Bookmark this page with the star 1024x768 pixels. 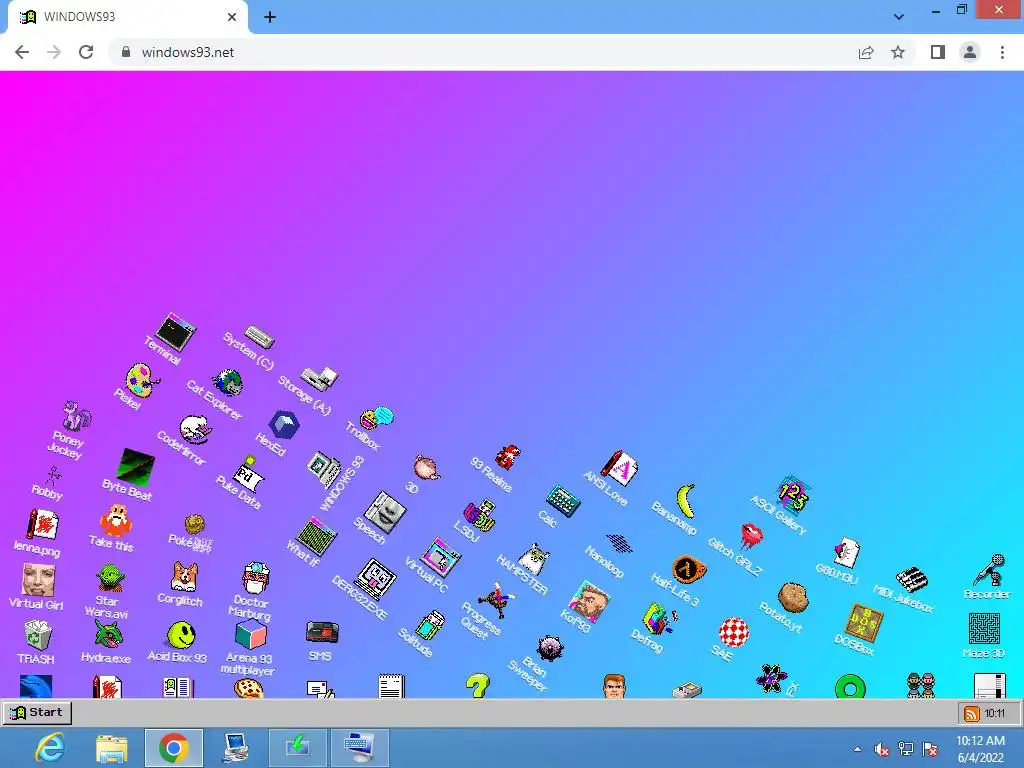point(898,52)
